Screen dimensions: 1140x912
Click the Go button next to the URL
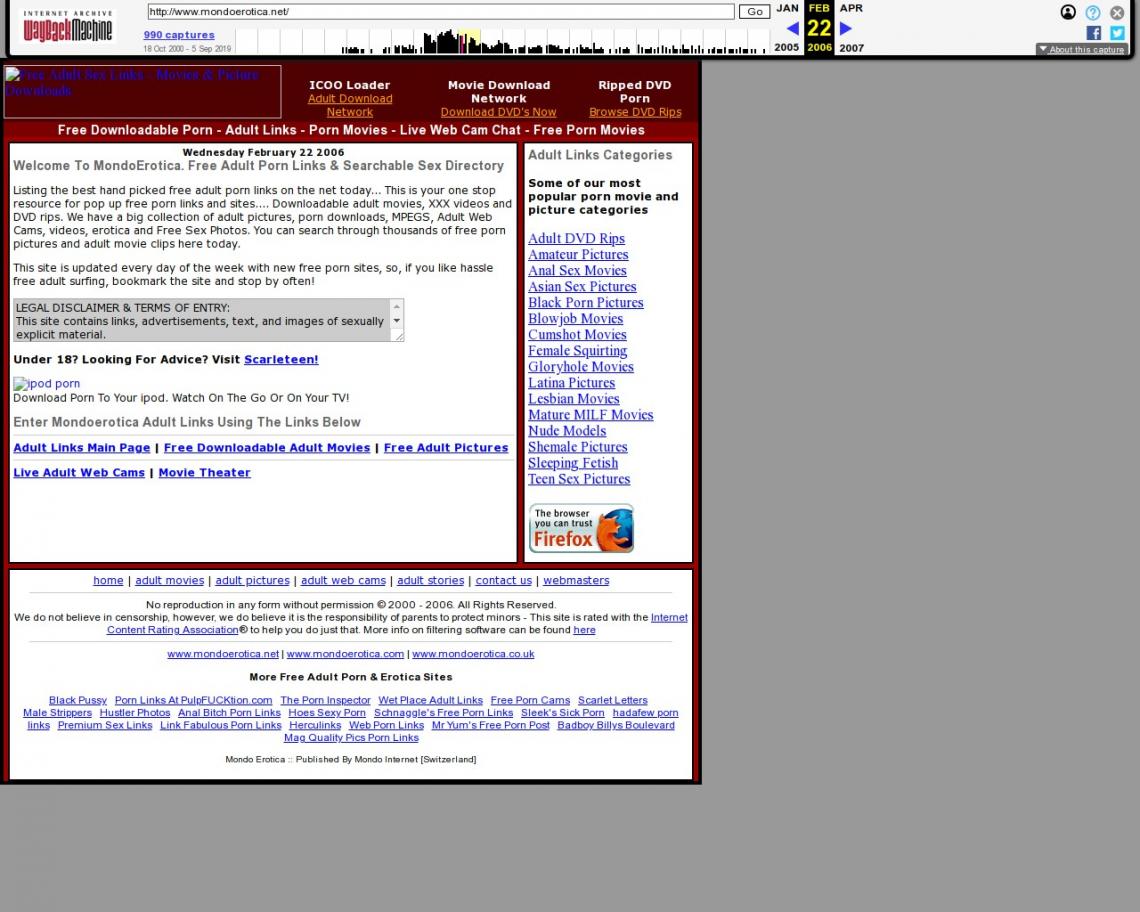pos(755,12)
